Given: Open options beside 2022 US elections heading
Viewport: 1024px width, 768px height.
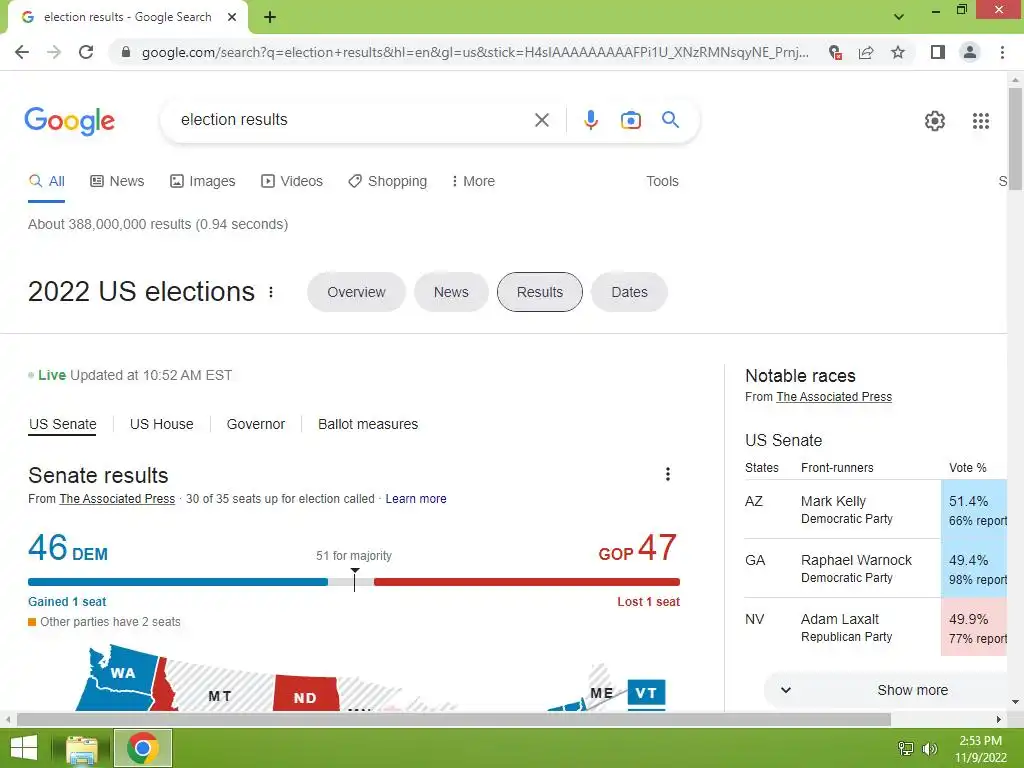Looking at the screenshot, I should (271, 292).
